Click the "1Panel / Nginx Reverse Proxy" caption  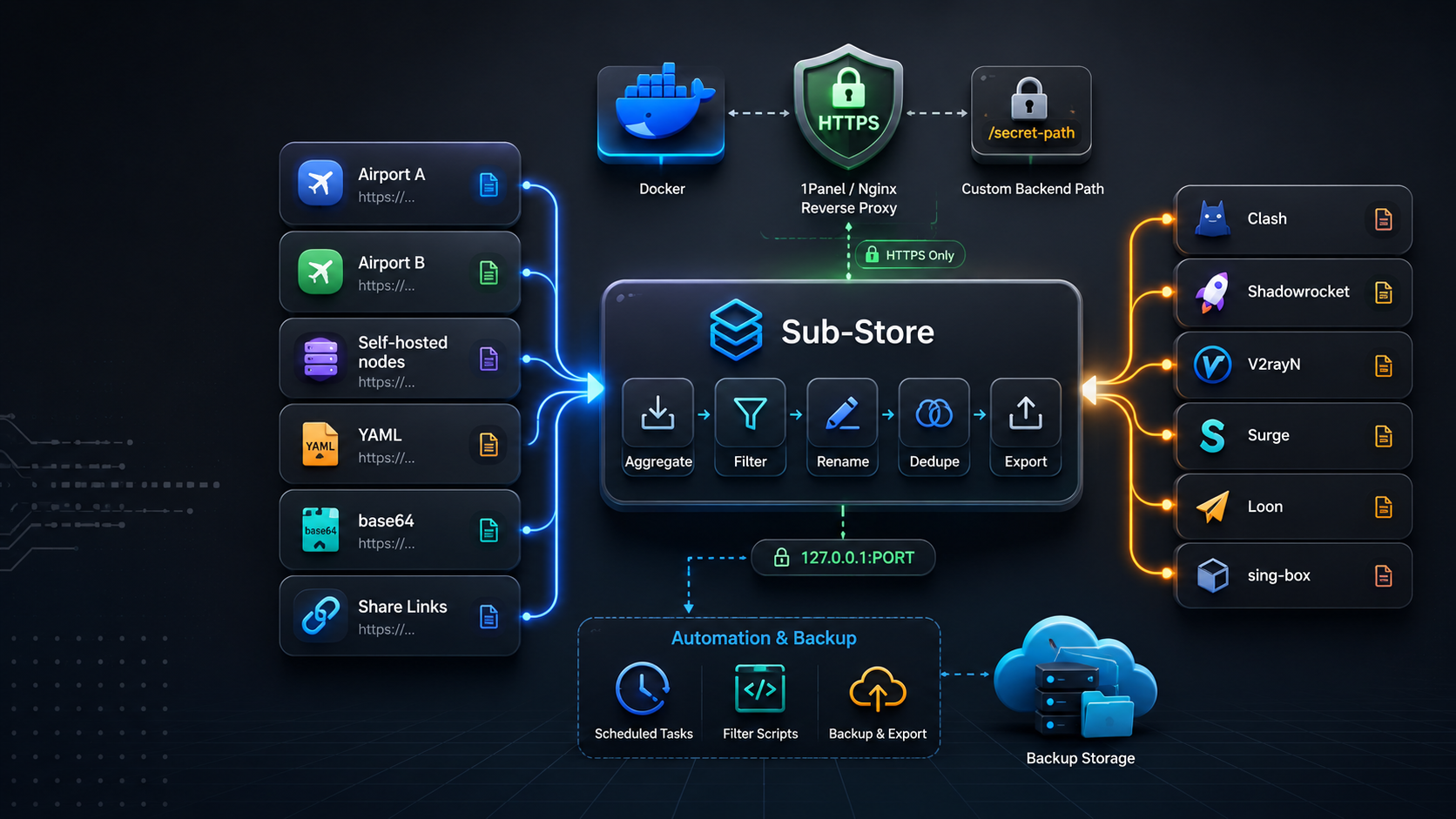tap(849, 198)
